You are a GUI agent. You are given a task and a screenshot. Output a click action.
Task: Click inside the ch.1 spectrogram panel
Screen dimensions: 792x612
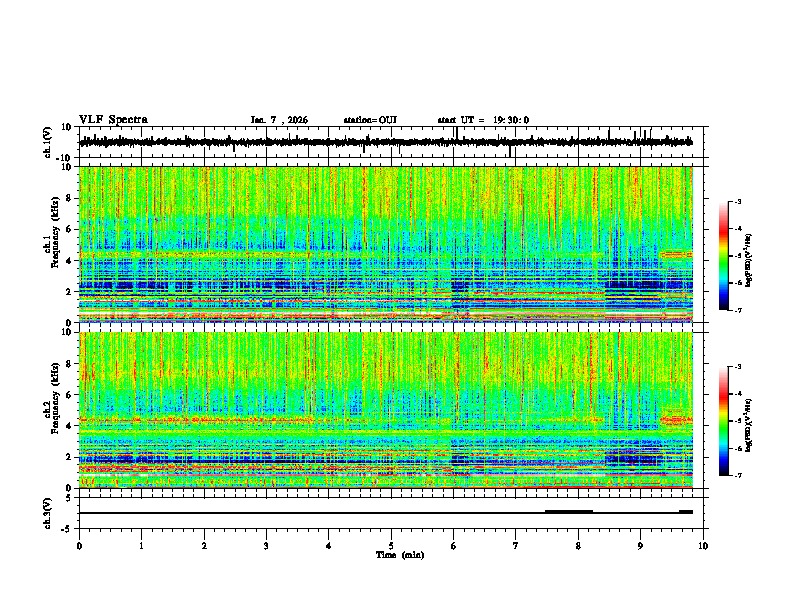pyautogui.click(x=386, y=244)
